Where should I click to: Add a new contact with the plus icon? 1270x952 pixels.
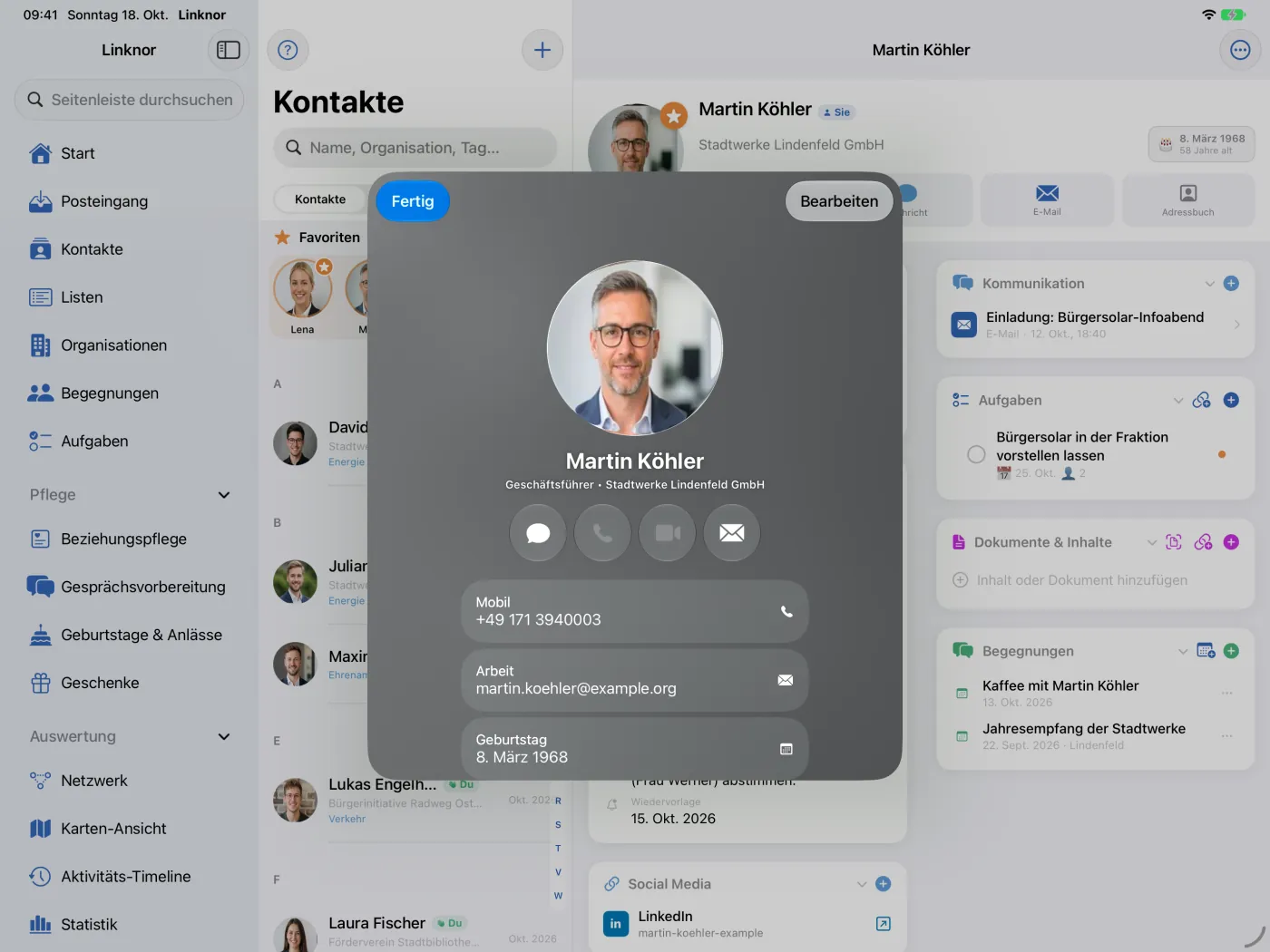pyautogui.click(x=542, y=50)
